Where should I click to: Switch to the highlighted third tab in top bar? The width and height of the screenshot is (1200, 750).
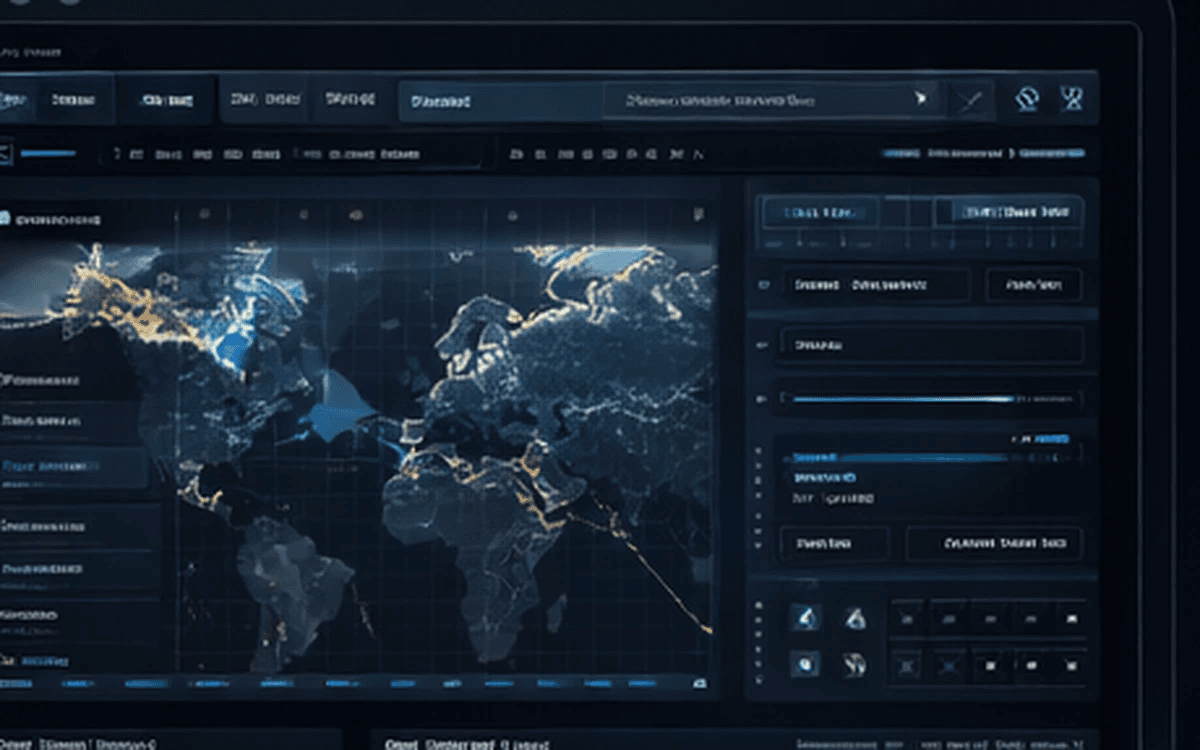click(x=167, y=100)
